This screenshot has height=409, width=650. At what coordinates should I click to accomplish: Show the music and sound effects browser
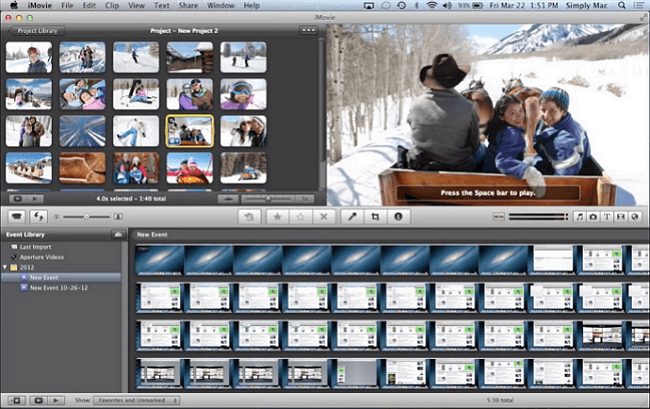point(579,217)
